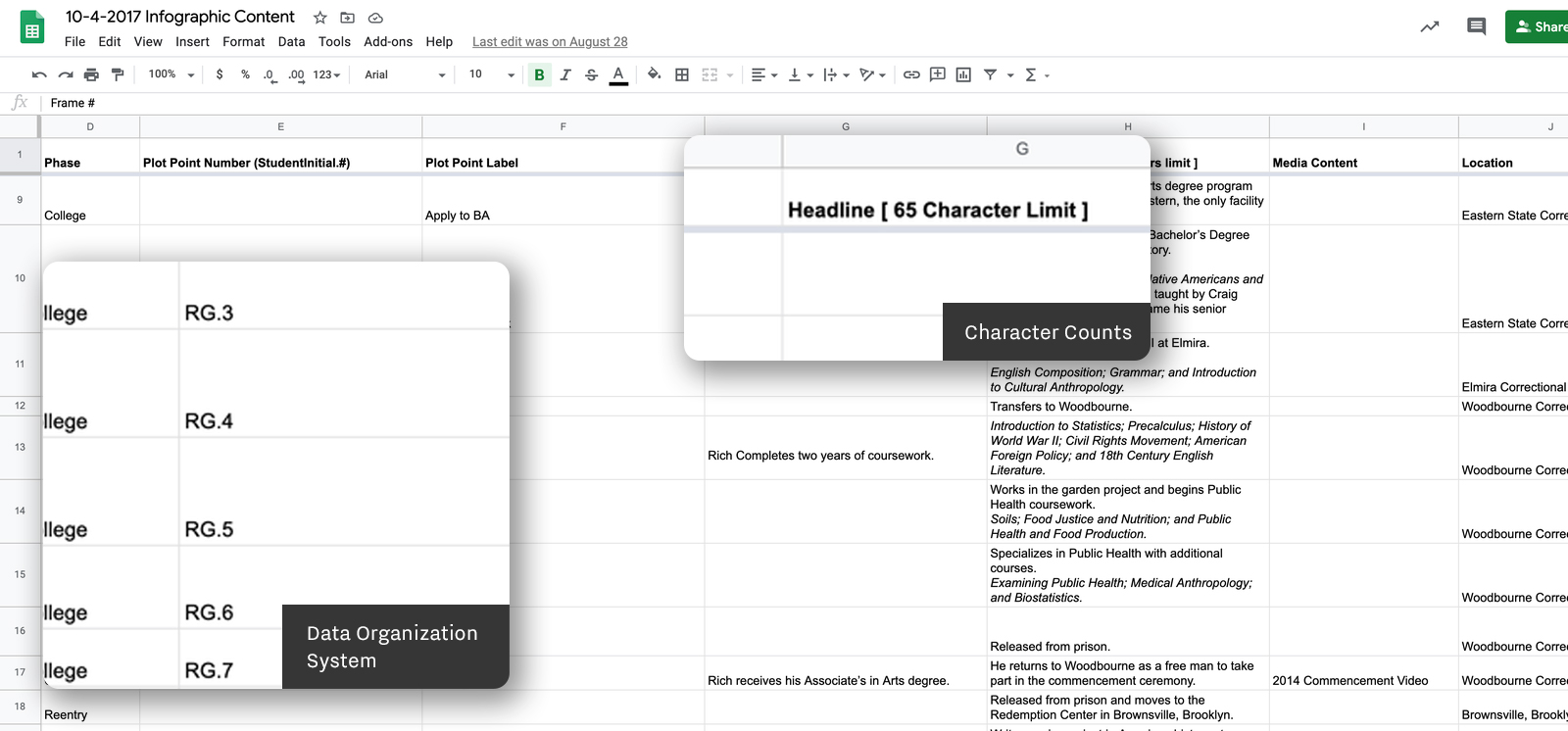Open the vertical align dropdown
This screenshot has height=731, width=1568.
click(x=801, y=74)
